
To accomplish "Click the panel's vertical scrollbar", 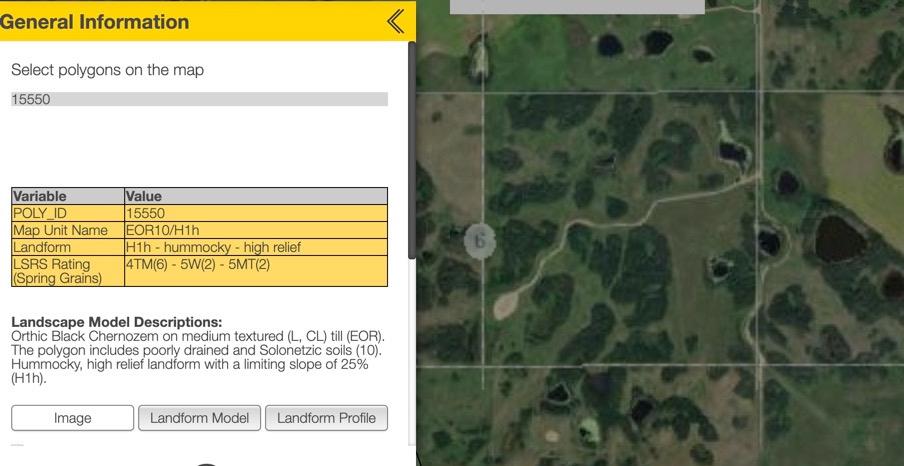I will [411, 150].
